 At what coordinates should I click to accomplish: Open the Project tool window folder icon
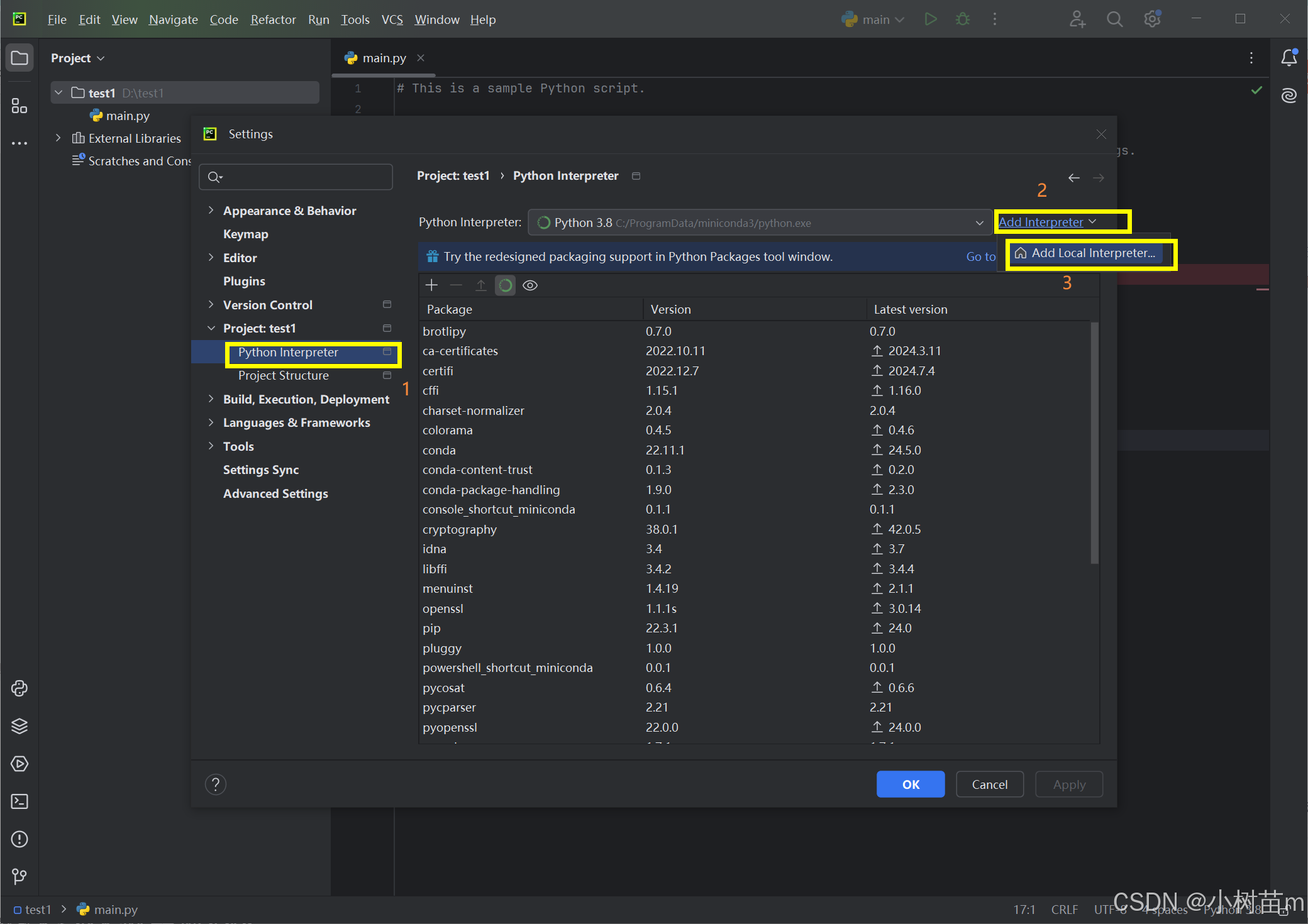pyautogui.click(x=19, y=58)
